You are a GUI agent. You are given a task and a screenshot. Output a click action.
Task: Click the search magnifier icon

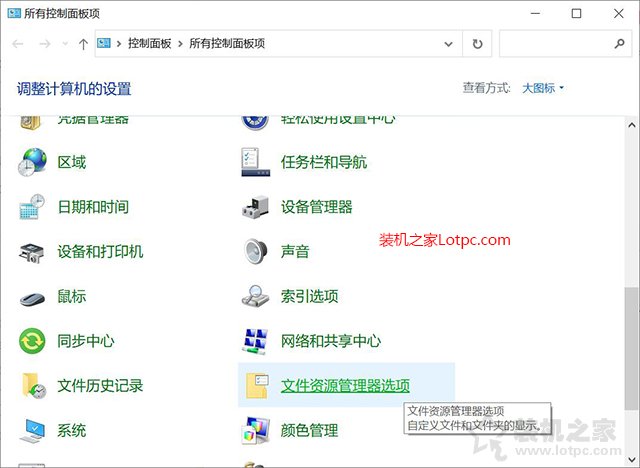pyautogui.click(x=619, y=43)
